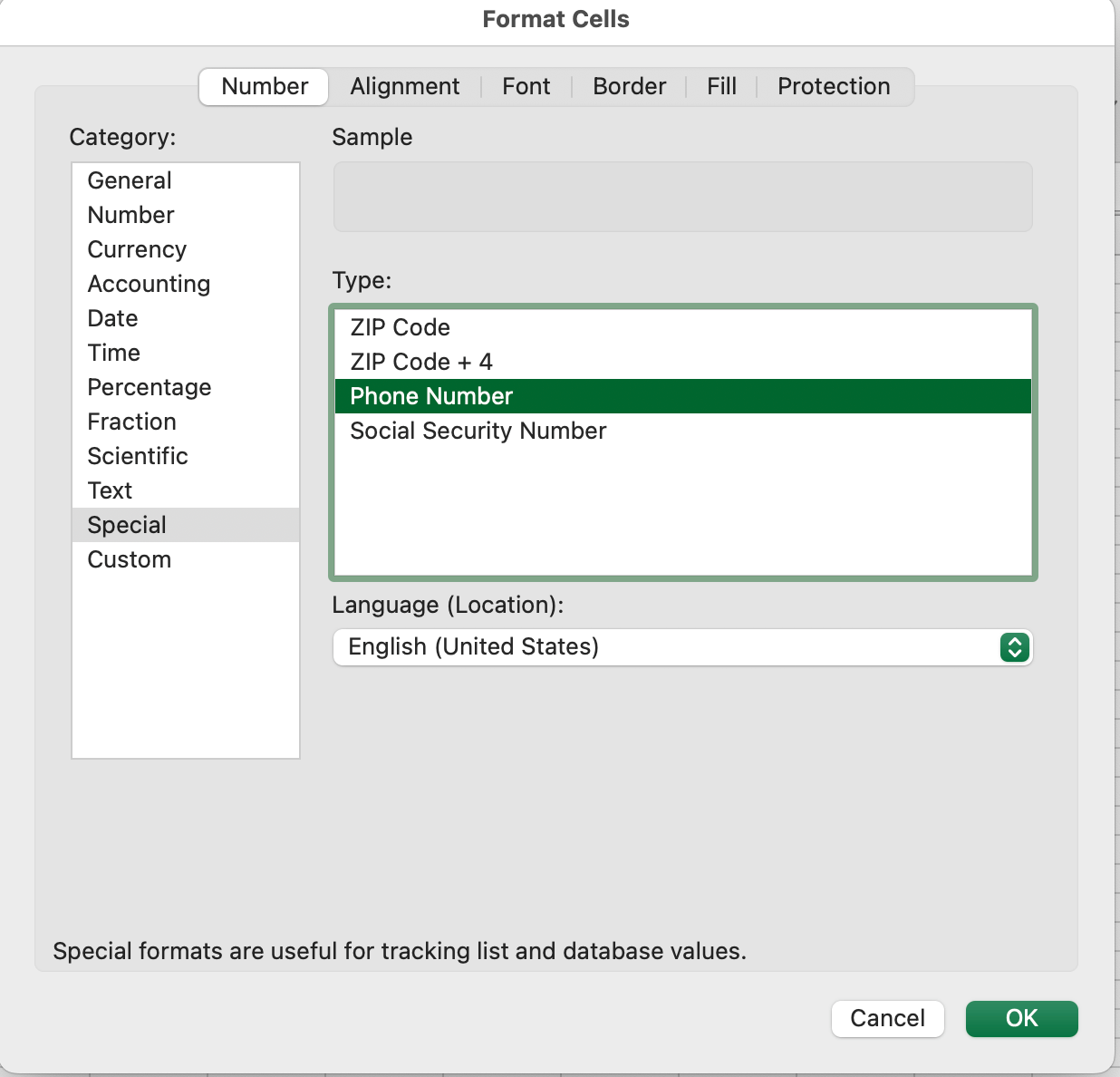Dismiss the dialog with Cancel
The width and height of the screenshot is (1120, 1077).
(887, 1018)
